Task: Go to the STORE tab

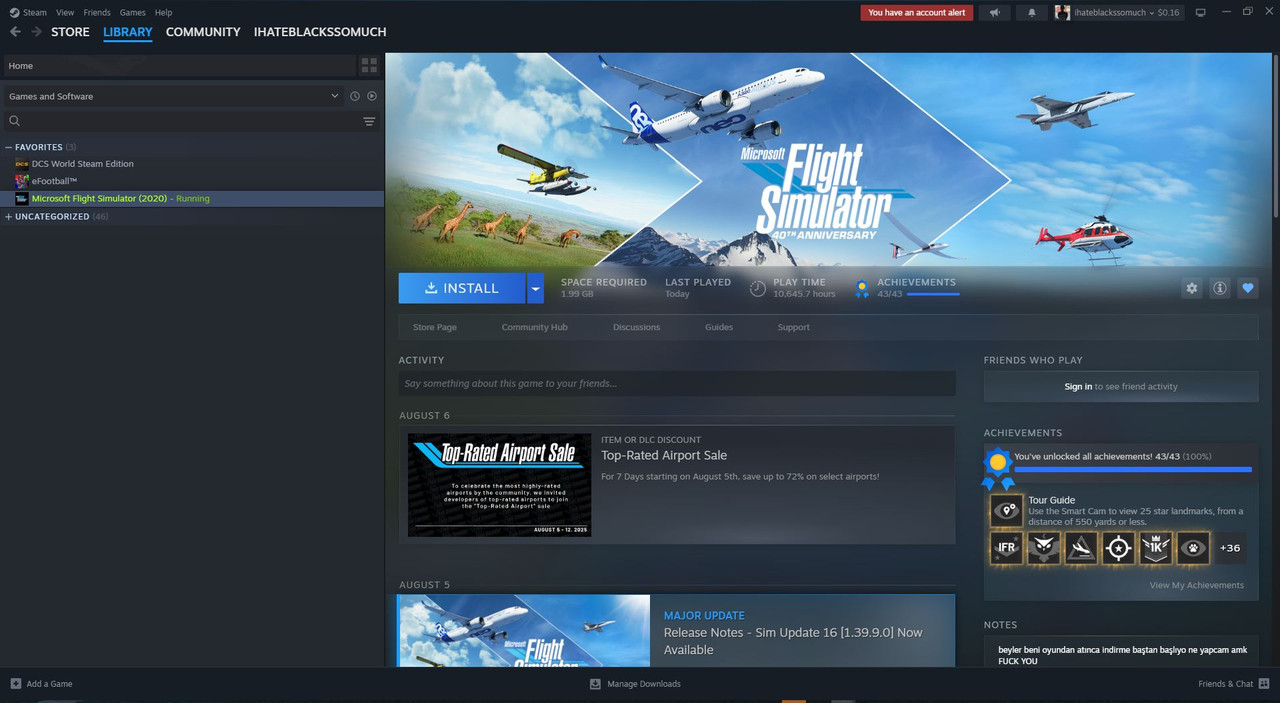Action: tap(70, 32)
